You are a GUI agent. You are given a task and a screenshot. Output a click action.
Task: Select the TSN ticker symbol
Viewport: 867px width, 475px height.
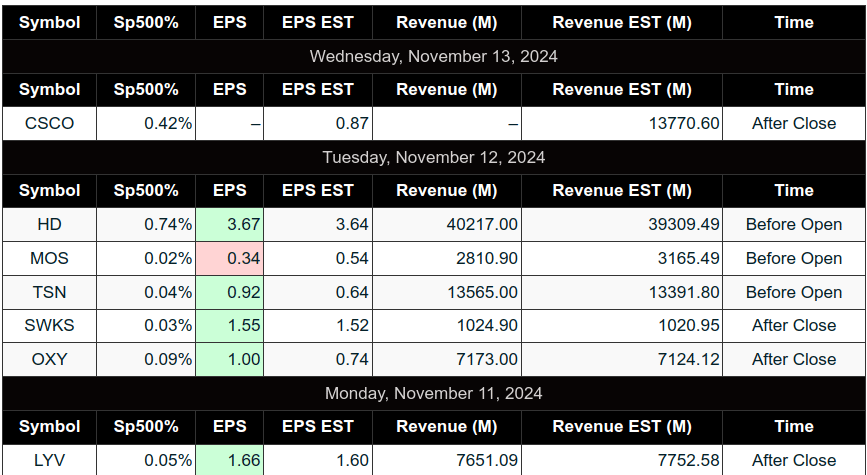49,292
